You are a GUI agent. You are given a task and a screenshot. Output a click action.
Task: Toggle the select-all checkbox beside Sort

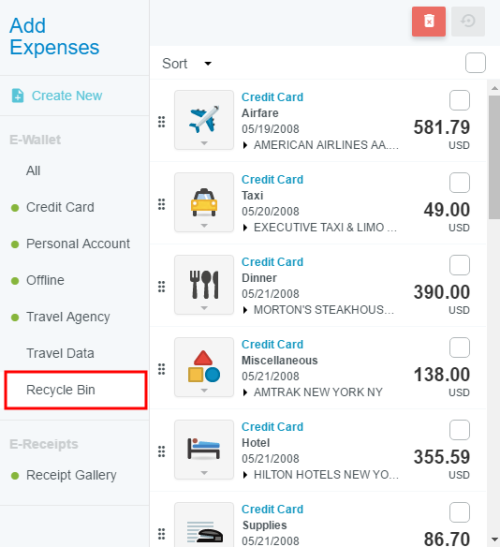pos(475,63)
